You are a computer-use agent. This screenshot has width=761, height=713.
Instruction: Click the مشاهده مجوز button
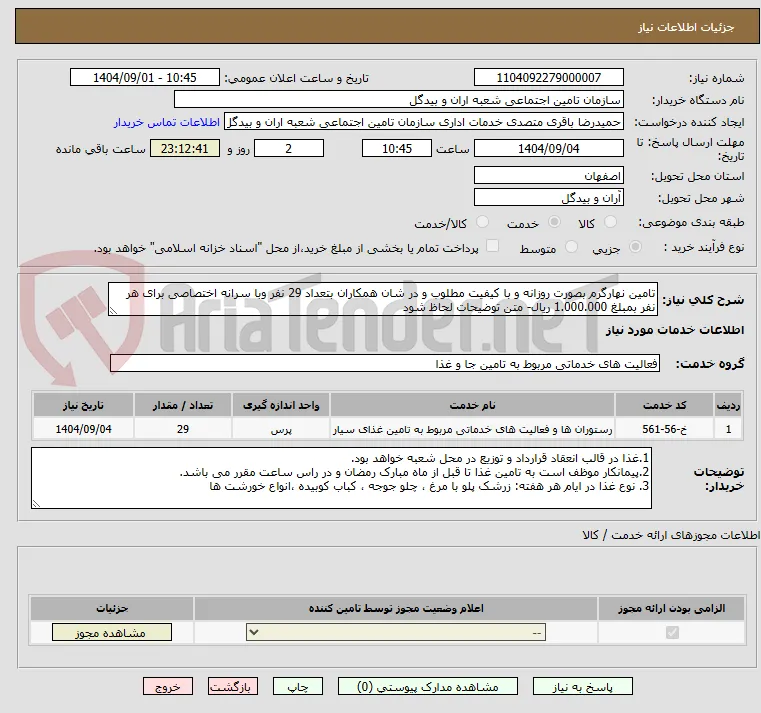coord(112,632)
